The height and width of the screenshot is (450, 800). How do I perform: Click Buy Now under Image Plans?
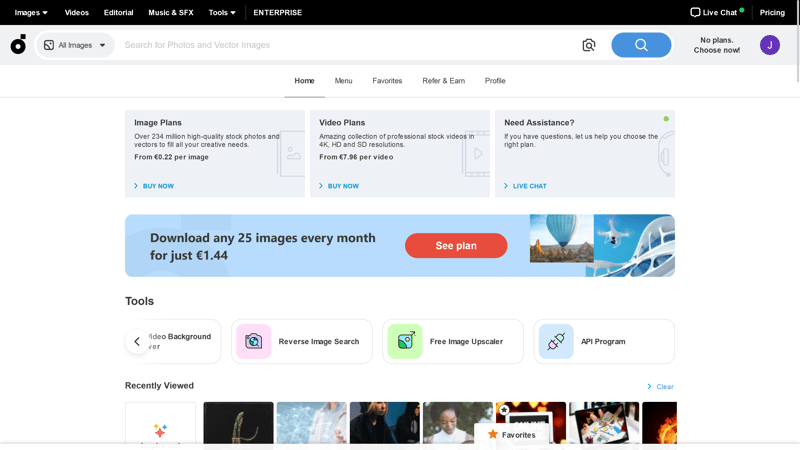157,186
